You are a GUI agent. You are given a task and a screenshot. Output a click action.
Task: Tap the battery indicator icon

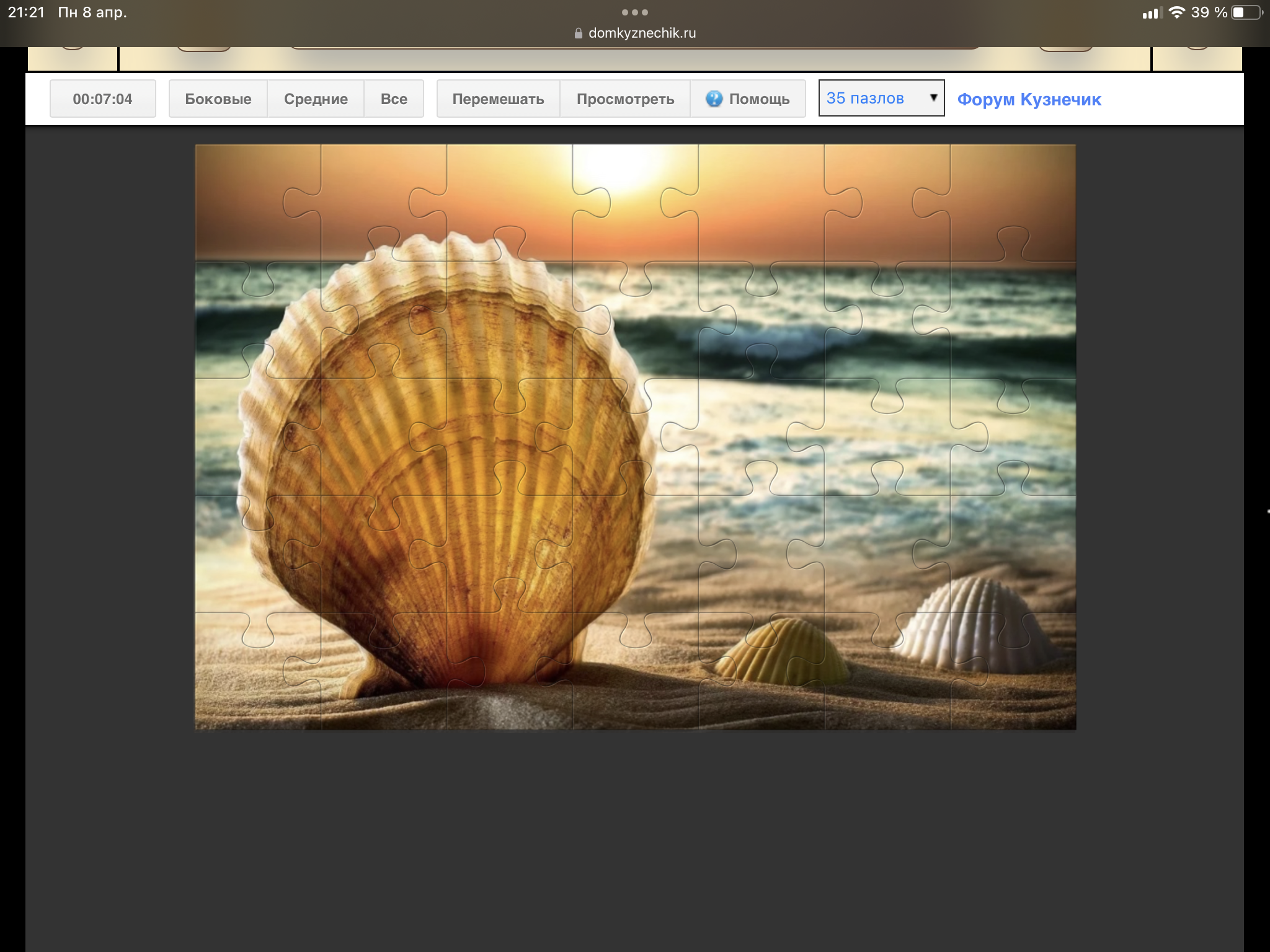tap(1246, 12)
